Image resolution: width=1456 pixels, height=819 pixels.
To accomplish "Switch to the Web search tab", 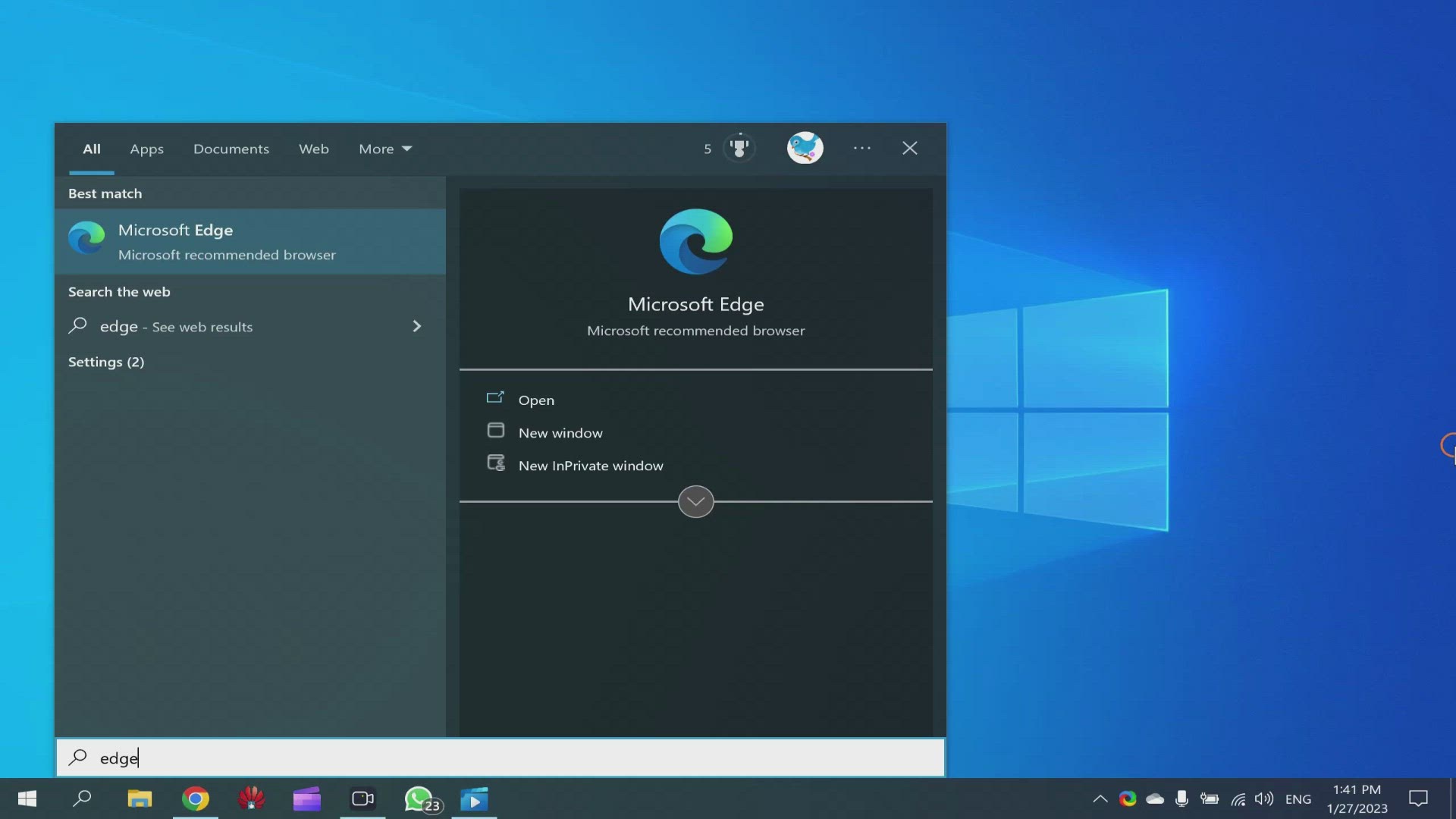I will 314,149.
